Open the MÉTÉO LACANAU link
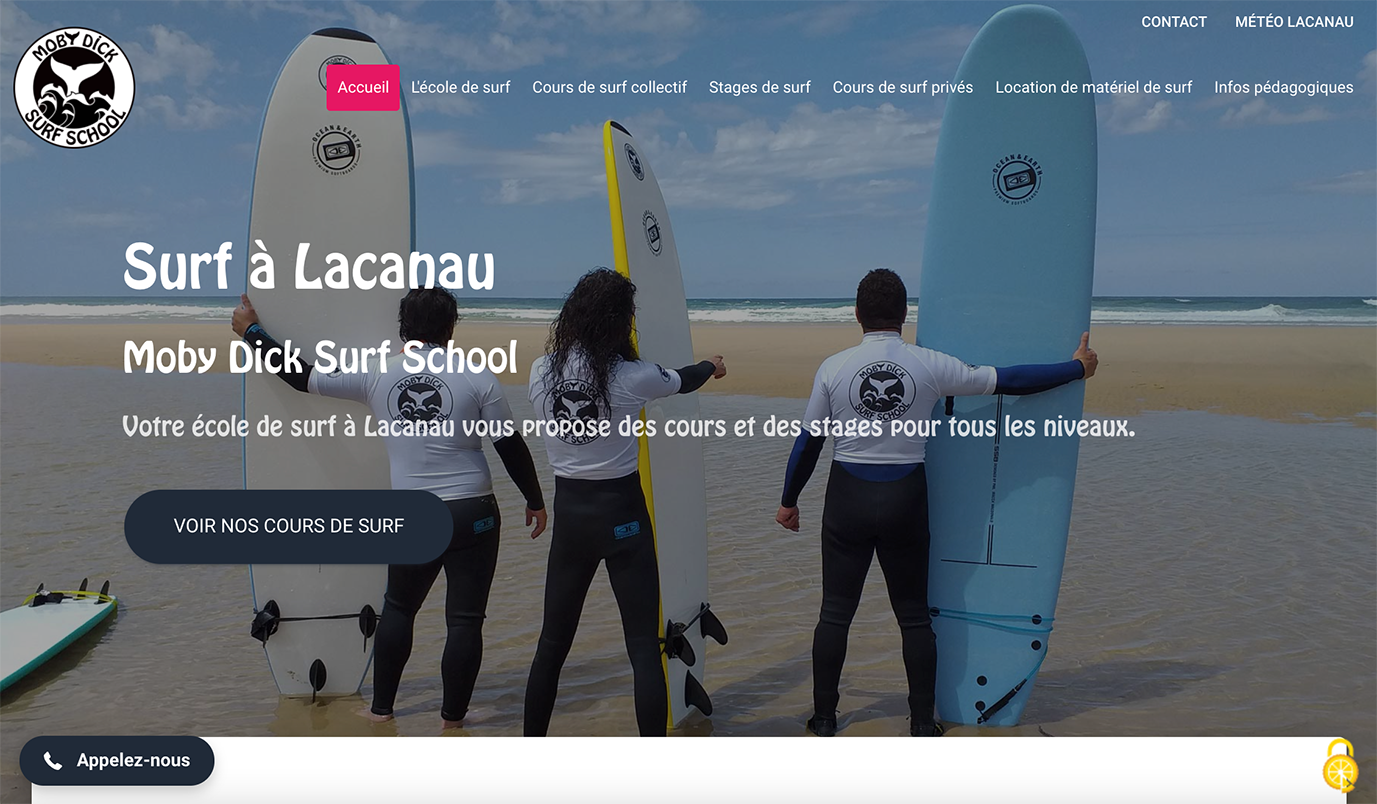Image resolution: width=1377 pixels, height=804 pixels. coord(1294,21)
